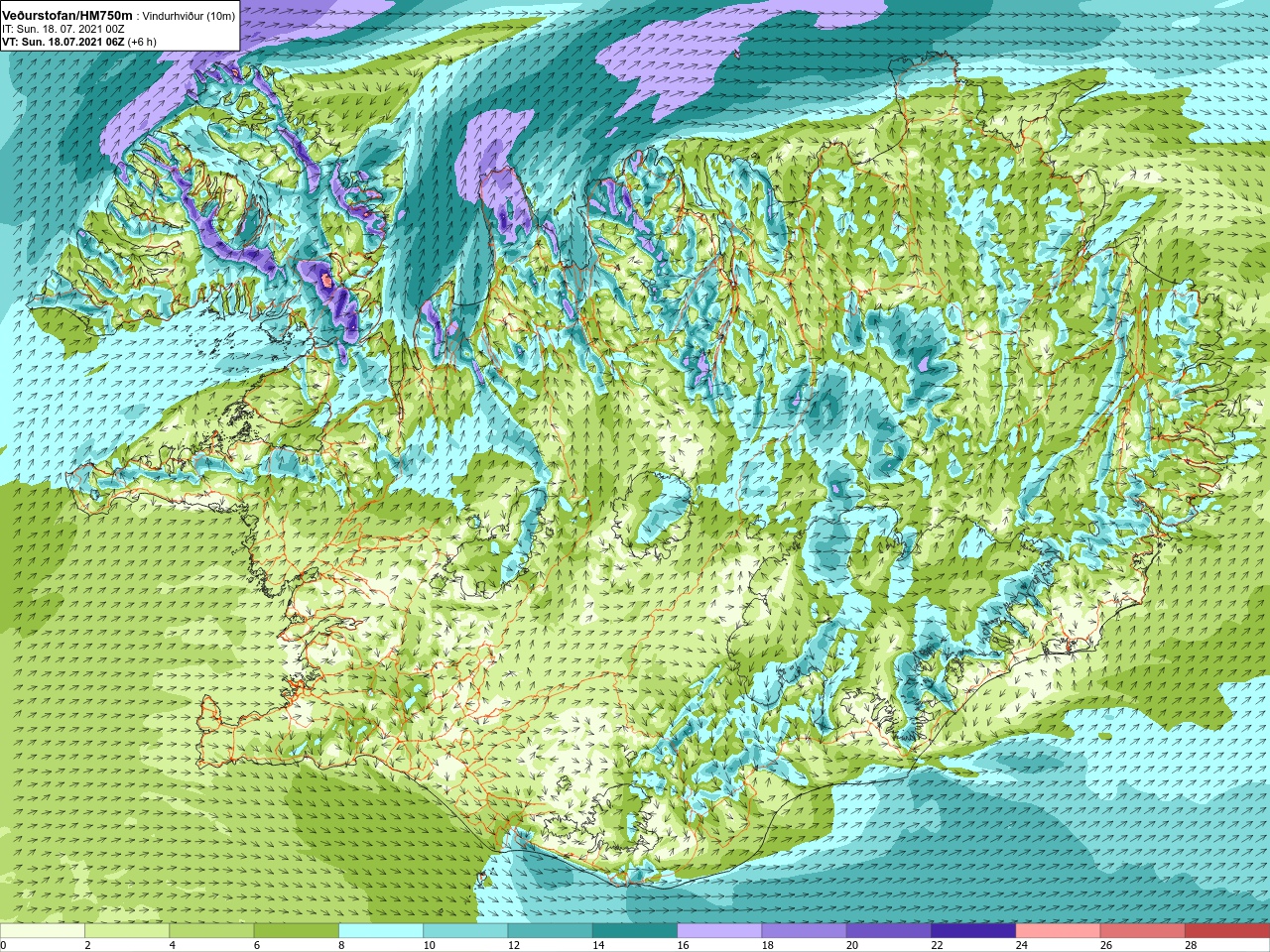Click the teal 12–14 legend swatch
Viewport: 1270px width, 952px height.
550,930
